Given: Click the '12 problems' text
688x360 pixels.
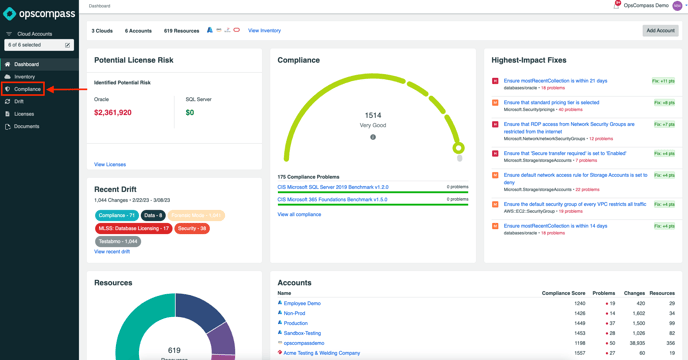Looking at the screenshot, I should [x=601, y=139].
